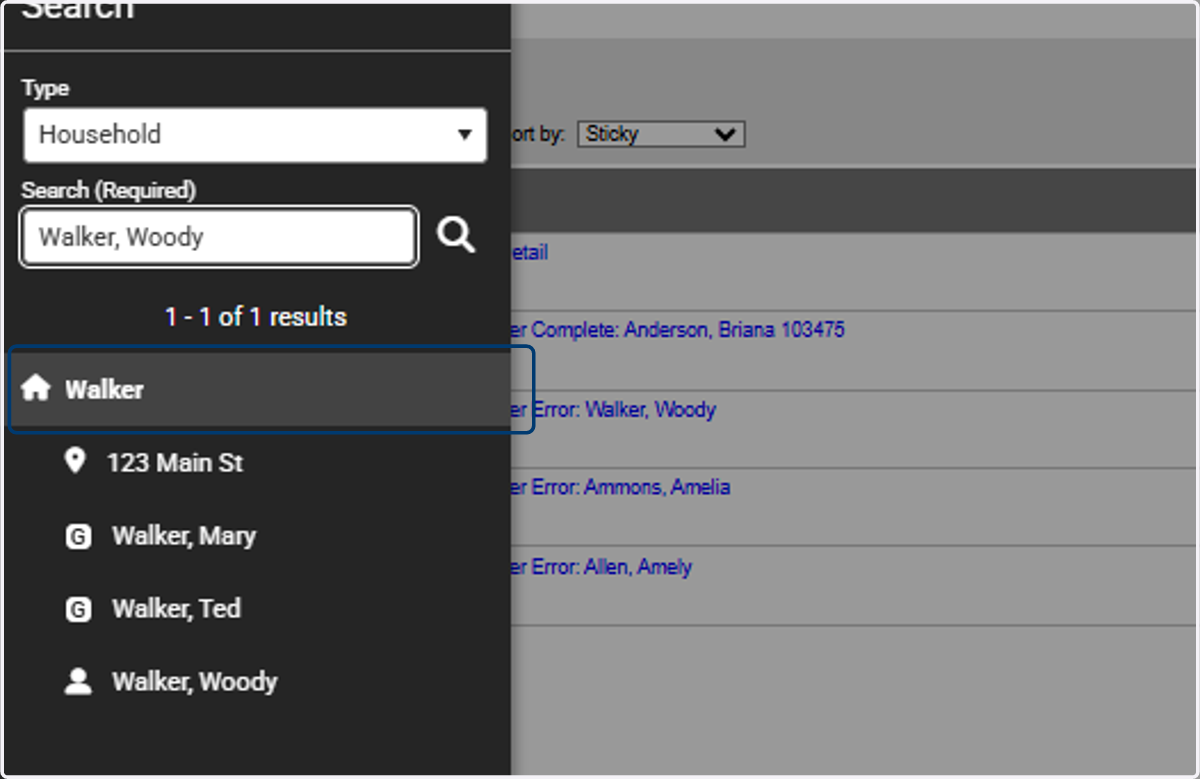Screen dimensions: 1200x779
Task: Click the person icon beside Walker, Woody
Action: (78, 682)
